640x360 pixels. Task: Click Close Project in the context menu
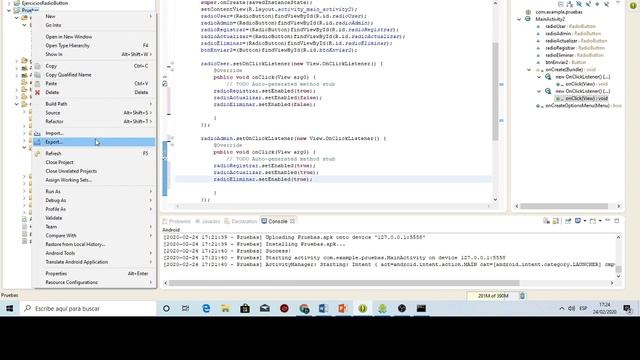(94, 162)
